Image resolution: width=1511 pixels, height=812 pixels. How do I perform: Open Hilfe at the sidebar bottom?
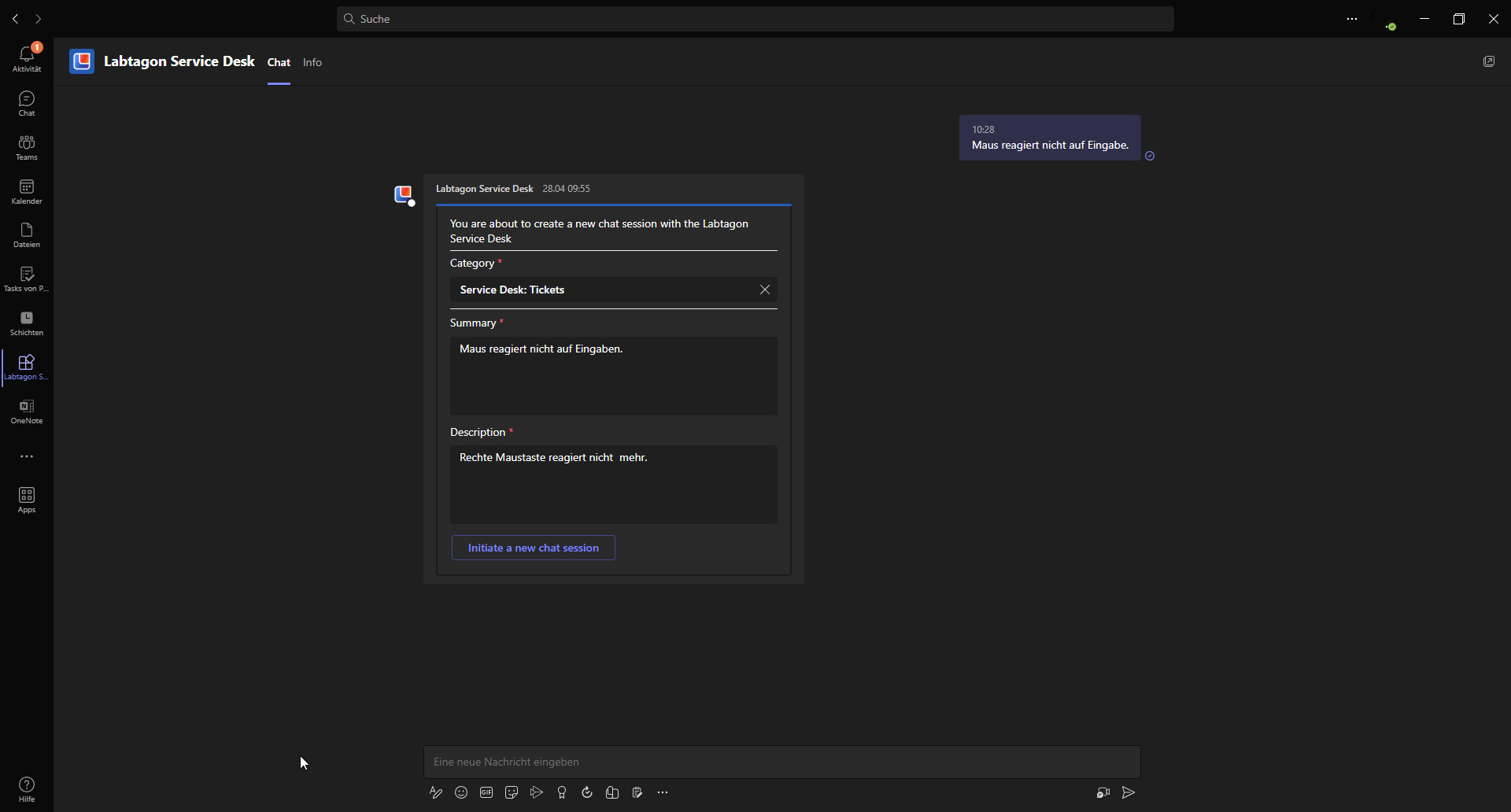(27, 789)
